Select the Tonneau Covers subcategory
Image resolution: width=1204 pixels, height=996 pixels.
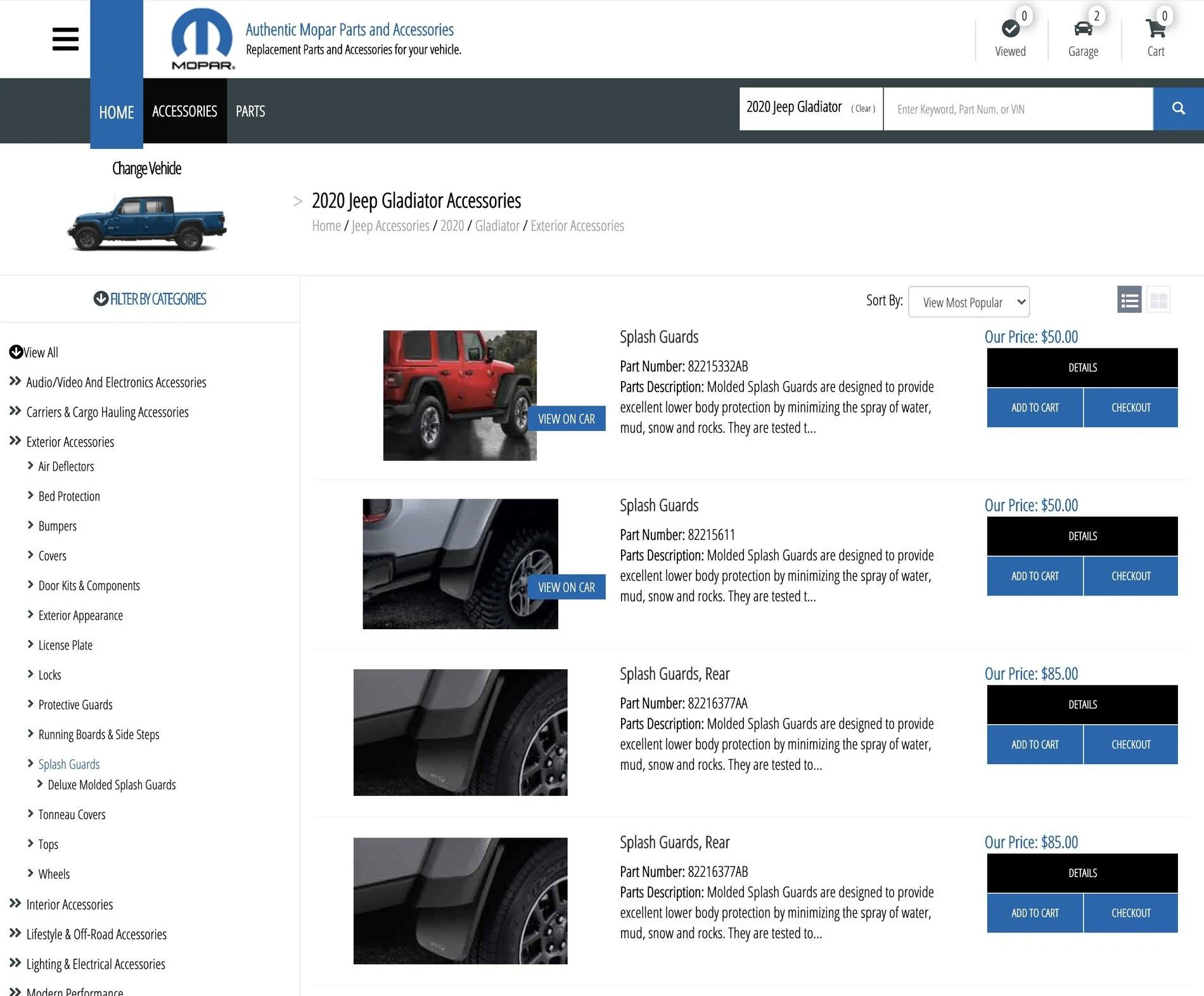tap(72, 814)
